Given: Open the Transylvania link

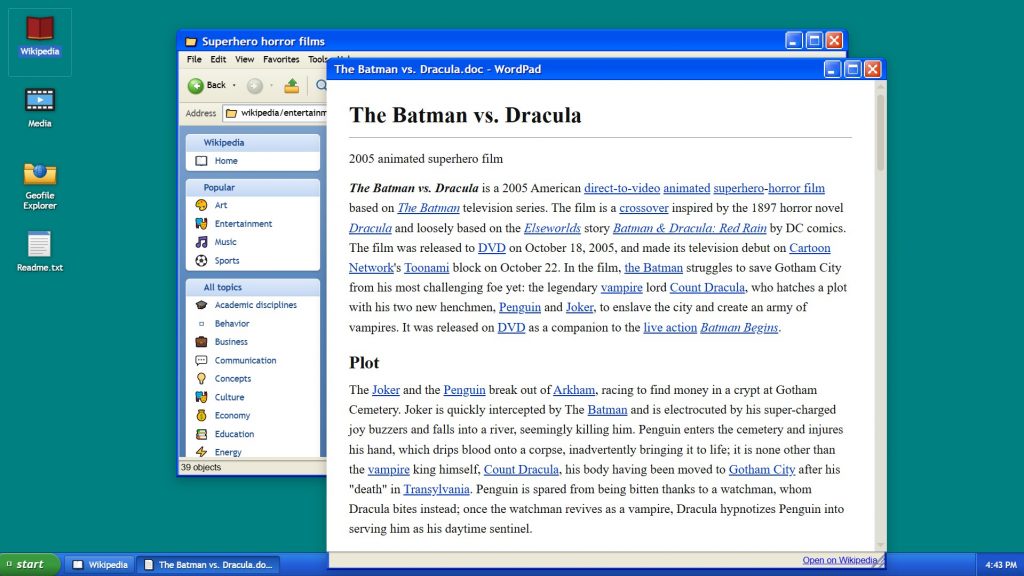Looking at the screenshot, I should [436, 489].
